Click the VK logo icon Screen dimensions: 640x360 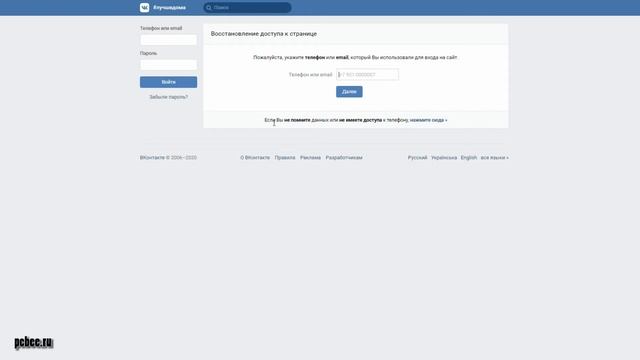(x=144, y=7)
